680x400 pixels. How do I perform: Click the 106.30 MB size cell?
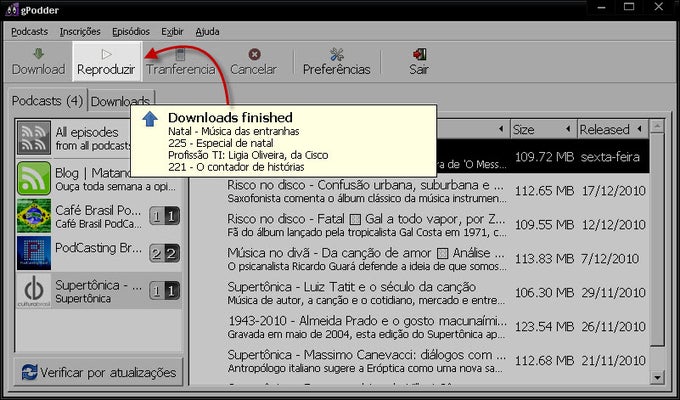(x=544, y=292)
